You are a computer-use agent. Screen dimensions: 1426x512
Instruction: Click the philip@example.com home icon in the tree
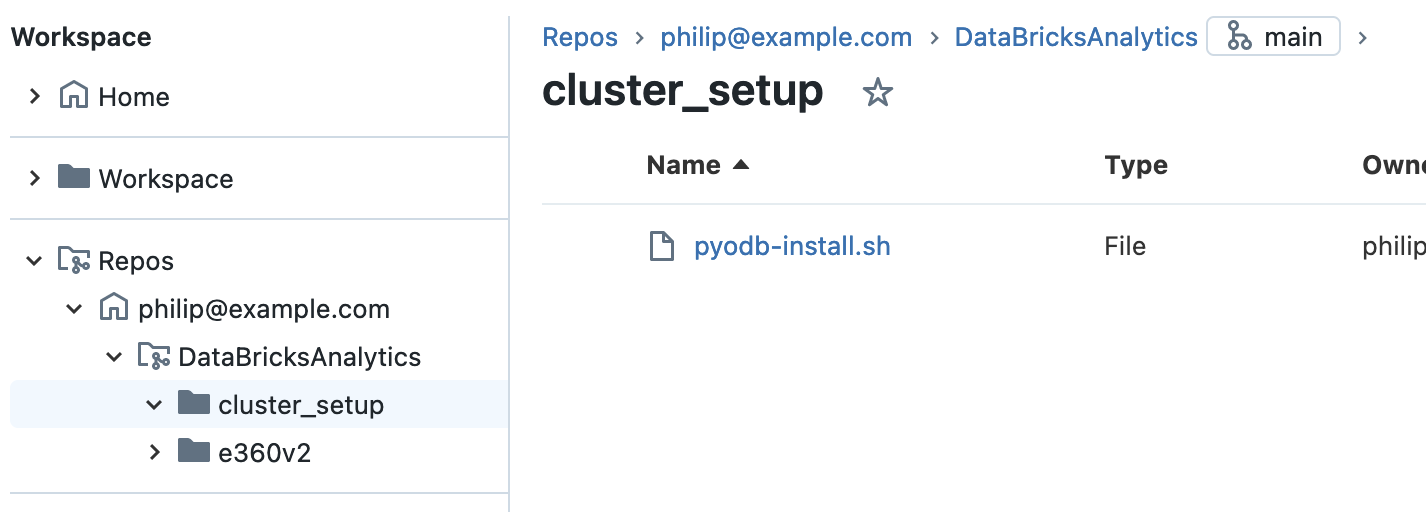[114, 309]
